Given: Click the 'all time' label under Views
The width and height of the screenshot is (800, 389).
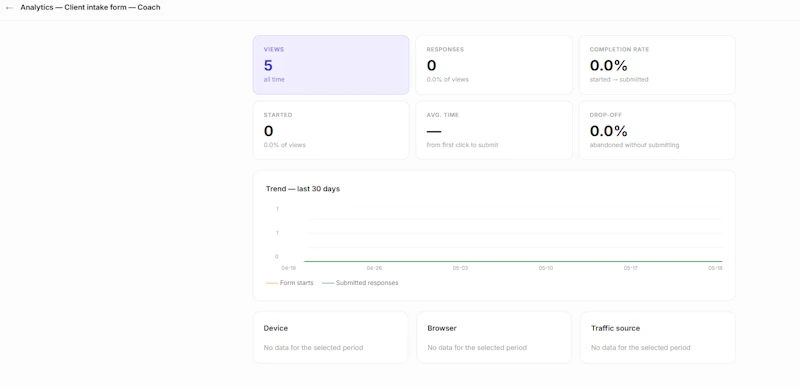Looking at the screenshot, I should [274, 80].
